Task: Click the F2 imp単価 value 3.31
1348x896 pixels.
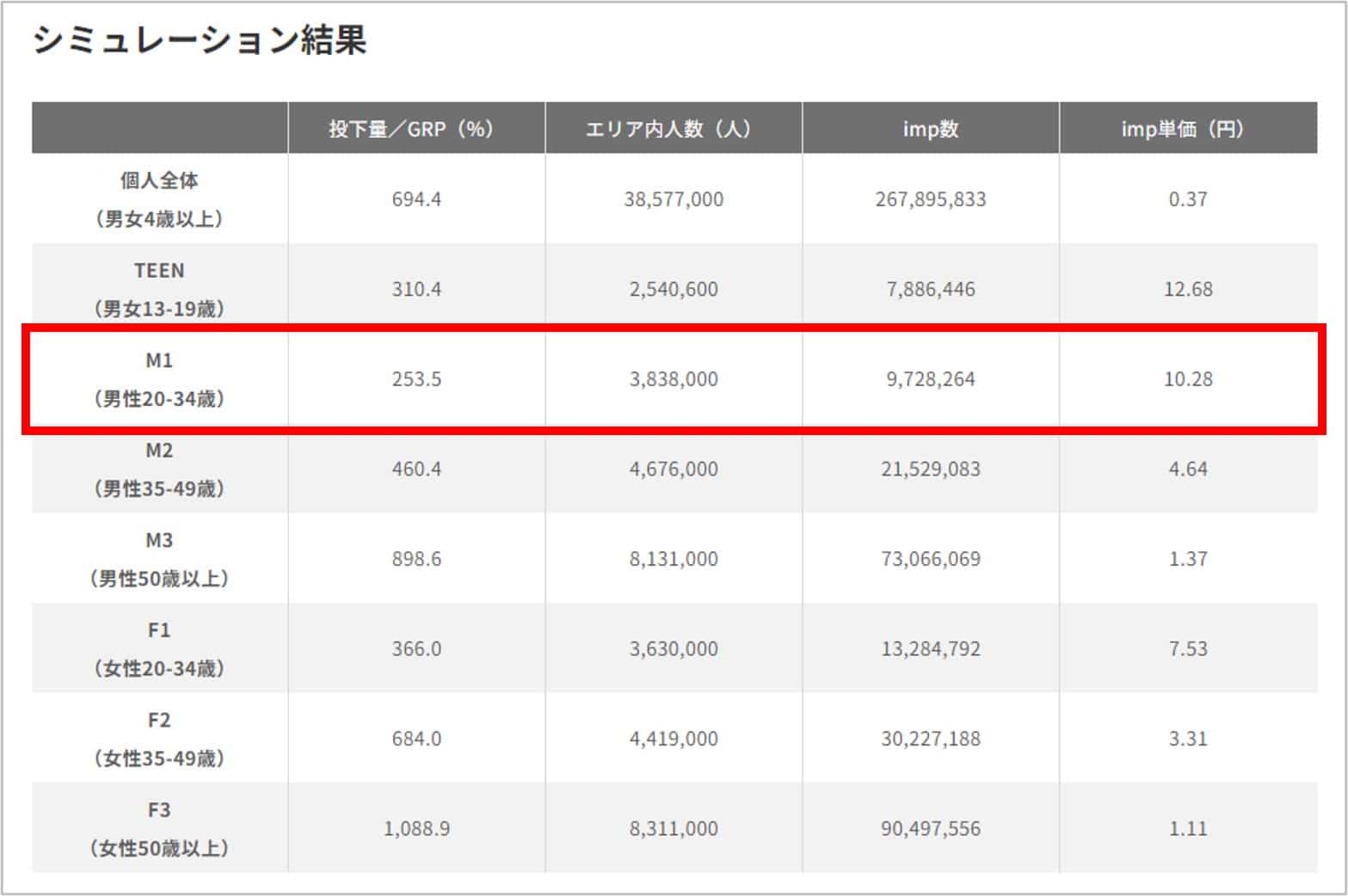Action: (1187, 739)
